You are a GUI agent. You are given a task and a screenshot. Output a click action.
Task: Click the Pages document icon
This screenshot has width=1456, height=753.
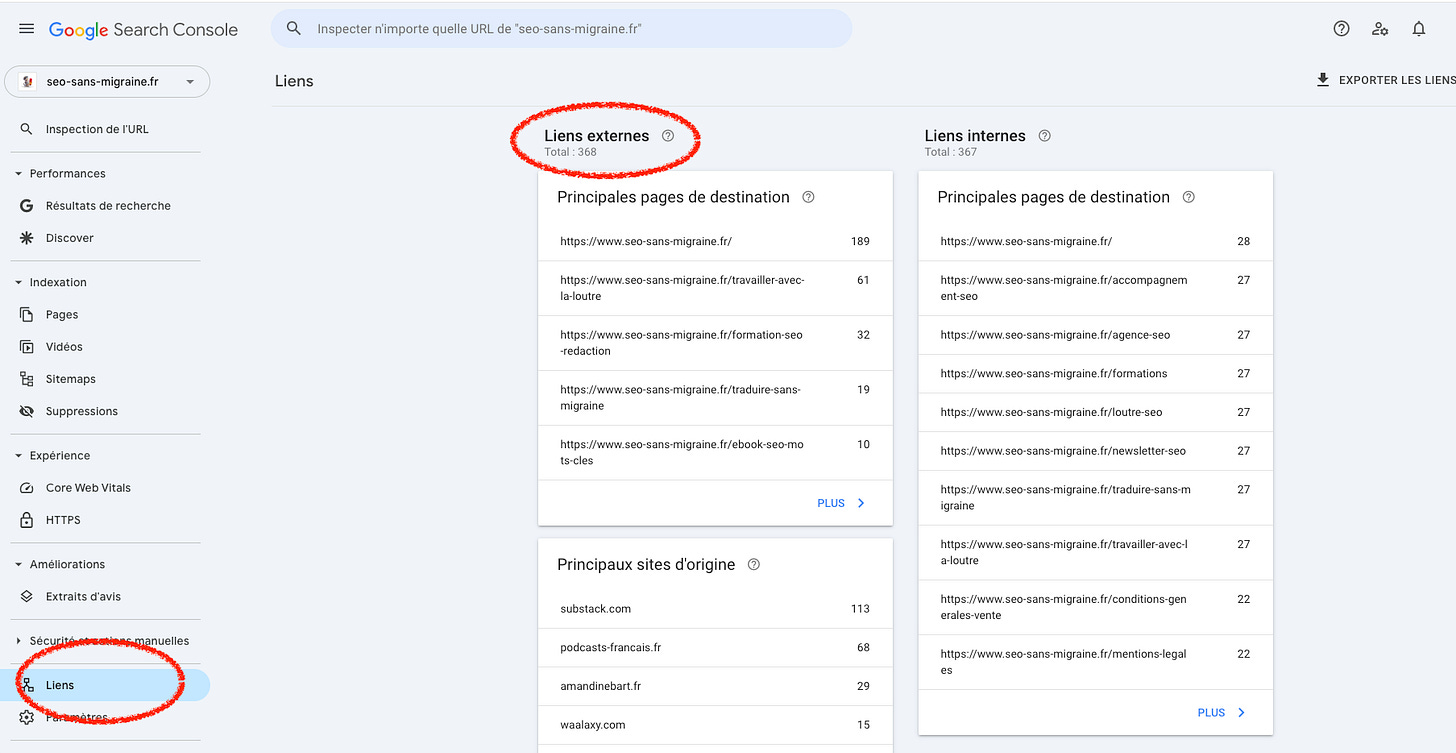[x=27, y=314]
